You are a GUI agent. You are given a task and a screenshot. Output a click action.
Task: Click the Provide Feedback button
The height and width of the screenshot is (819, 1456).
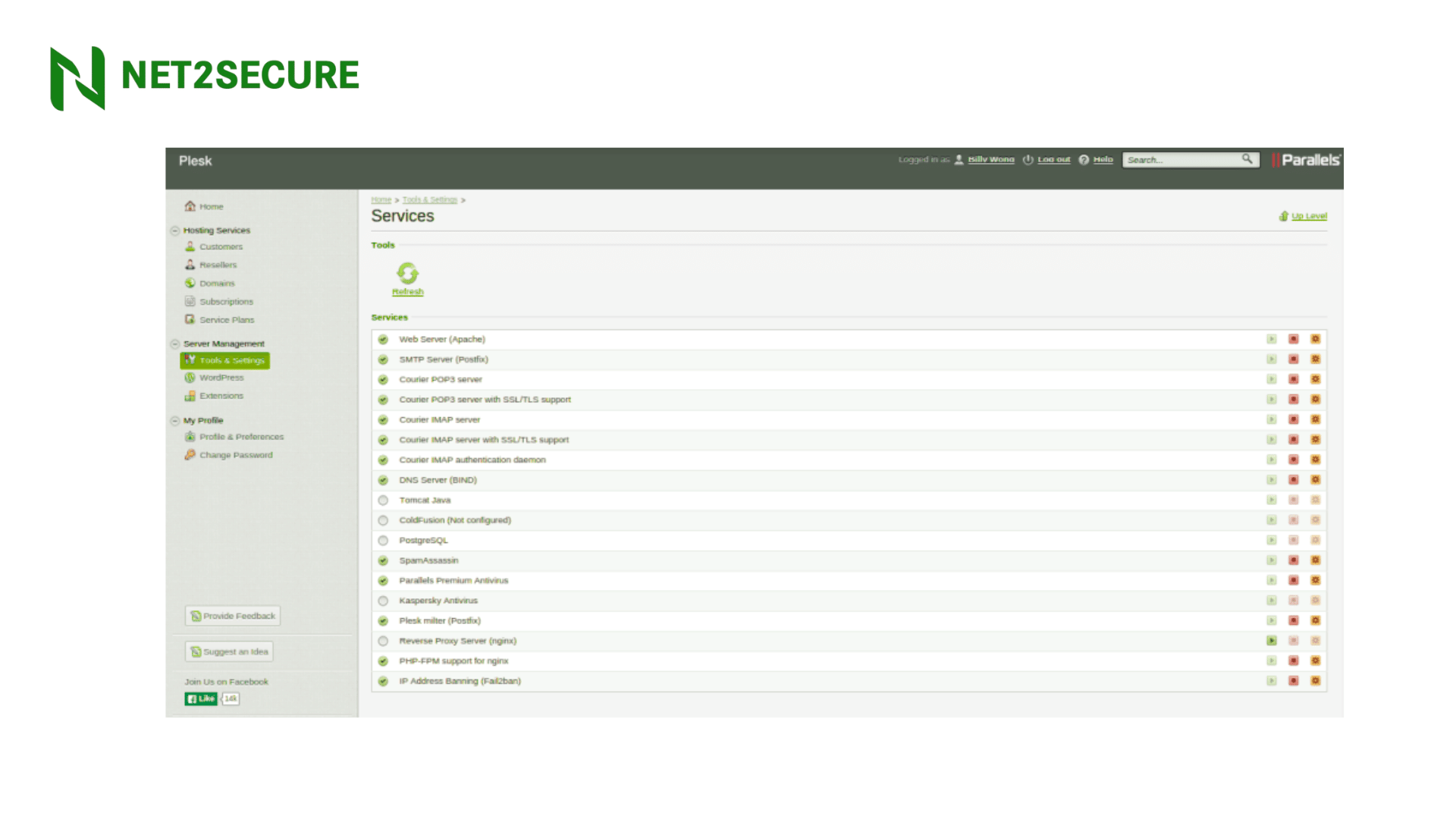click(232, 615)
